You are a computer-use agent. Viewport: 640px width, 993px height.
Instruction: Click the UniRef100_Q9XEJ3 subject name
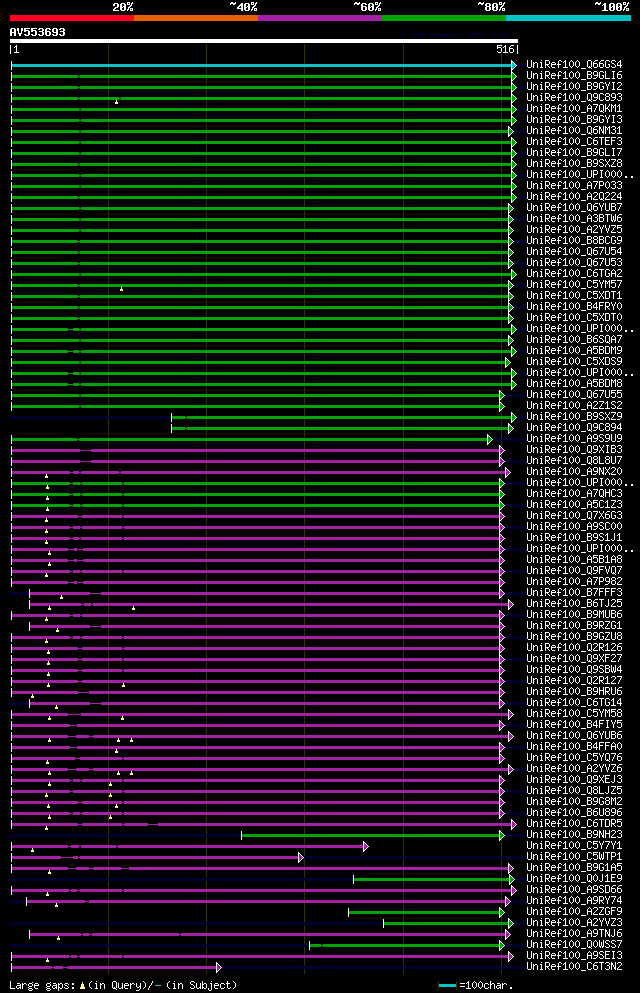pyautogui.click(x=574, y=780)
